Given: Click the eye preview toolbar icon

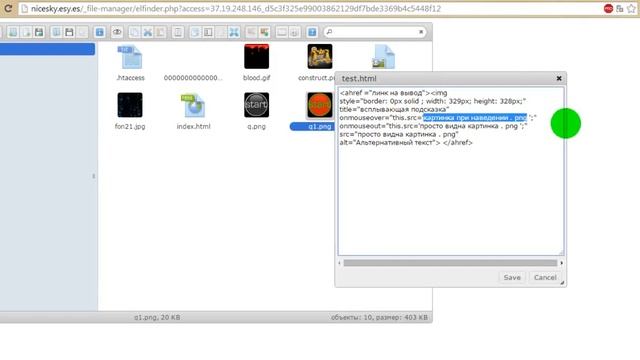Looking at the screenshot, I should (x=117, y=32).
